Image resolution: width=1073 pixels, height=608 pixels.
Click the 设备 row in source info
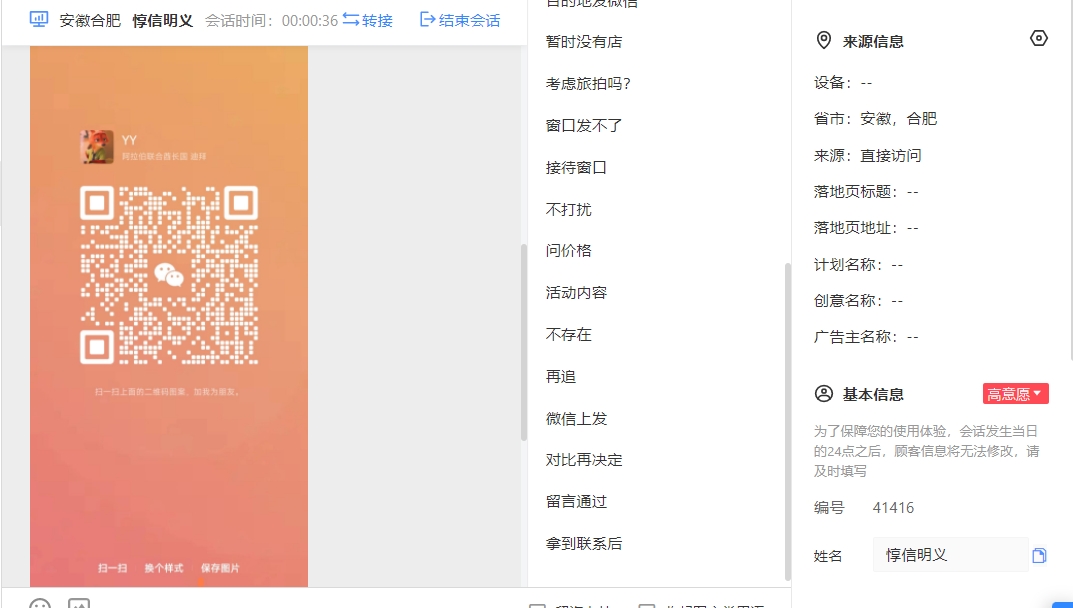[x=843, y=83]
